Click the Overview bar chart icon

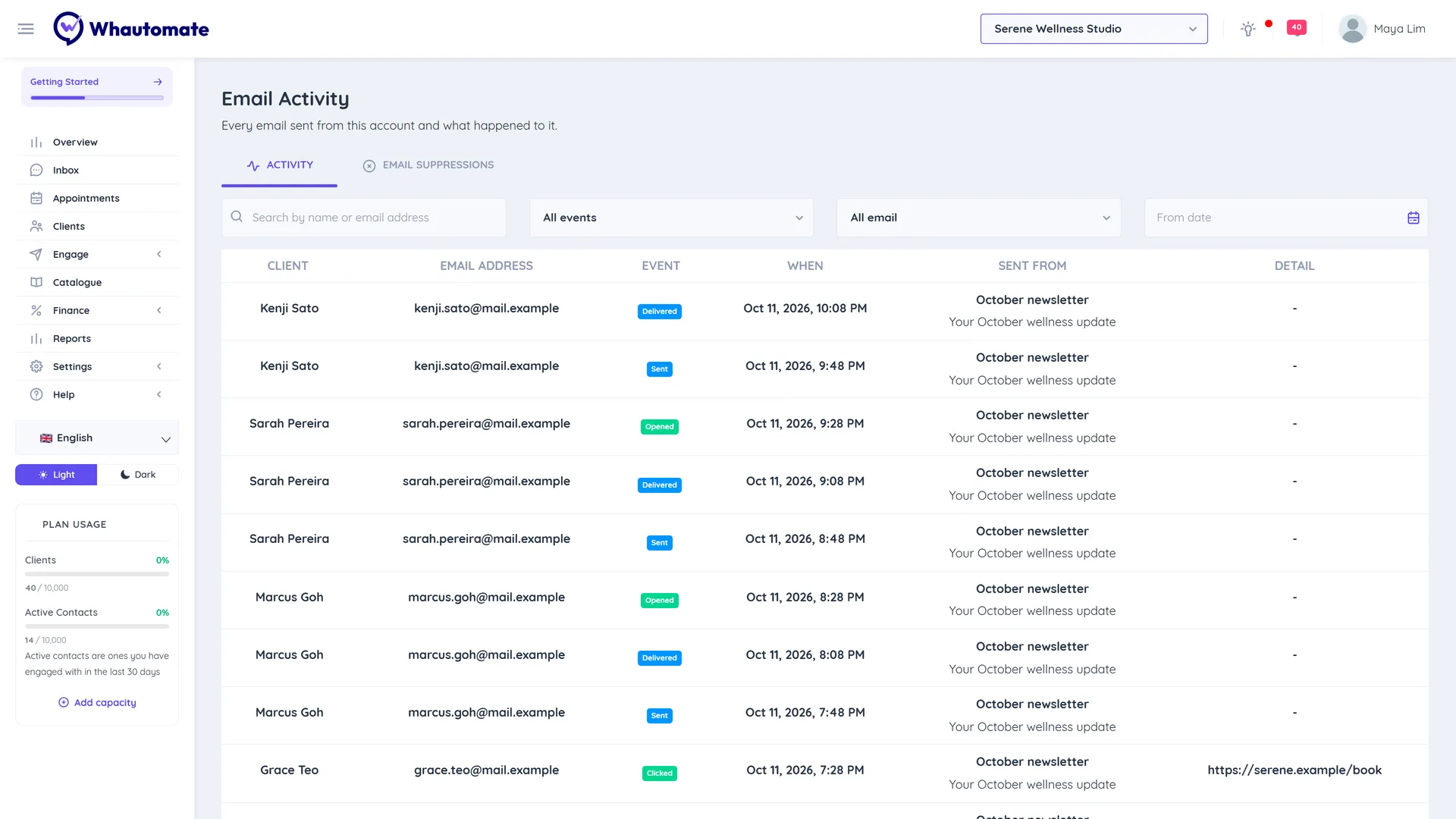[36, 143]
